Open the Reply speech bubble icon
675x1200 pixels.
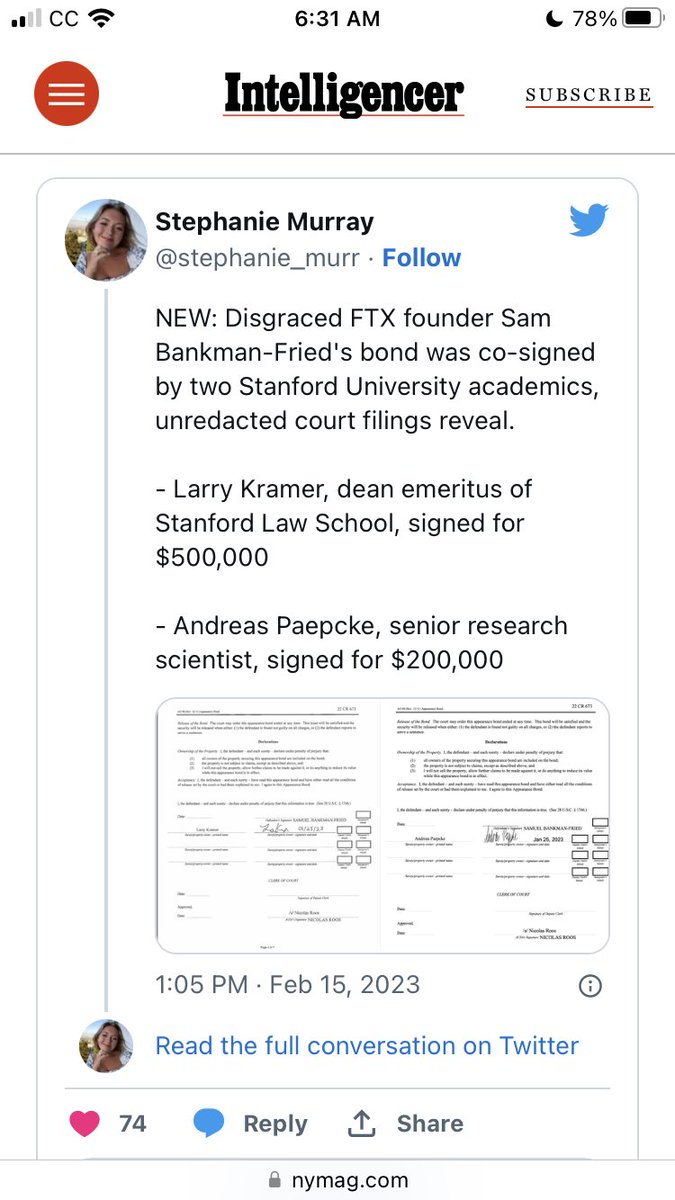[x=208, y=1123]
